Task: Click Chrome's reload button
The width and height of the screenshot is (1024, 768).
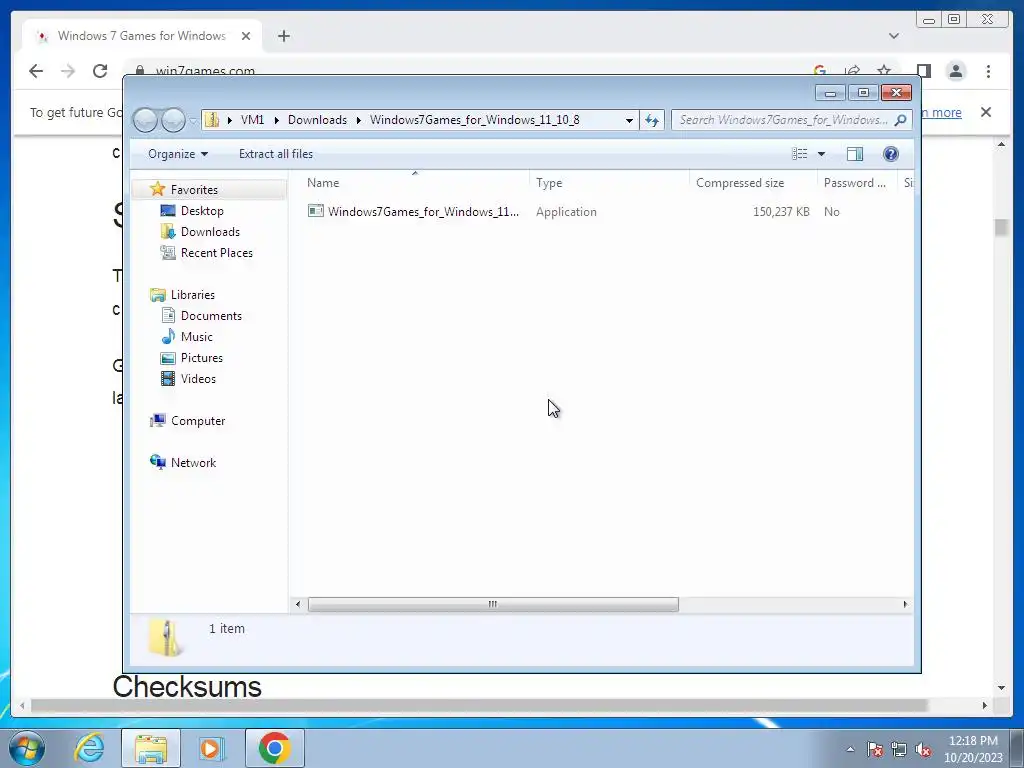Action: [x=100, y=71]
